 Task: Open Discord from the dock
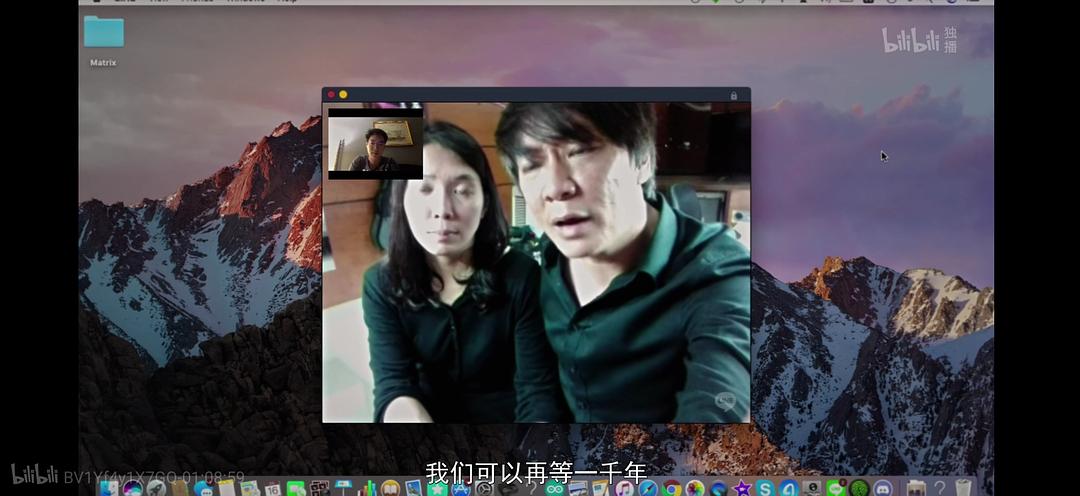[x=882, y=488]
